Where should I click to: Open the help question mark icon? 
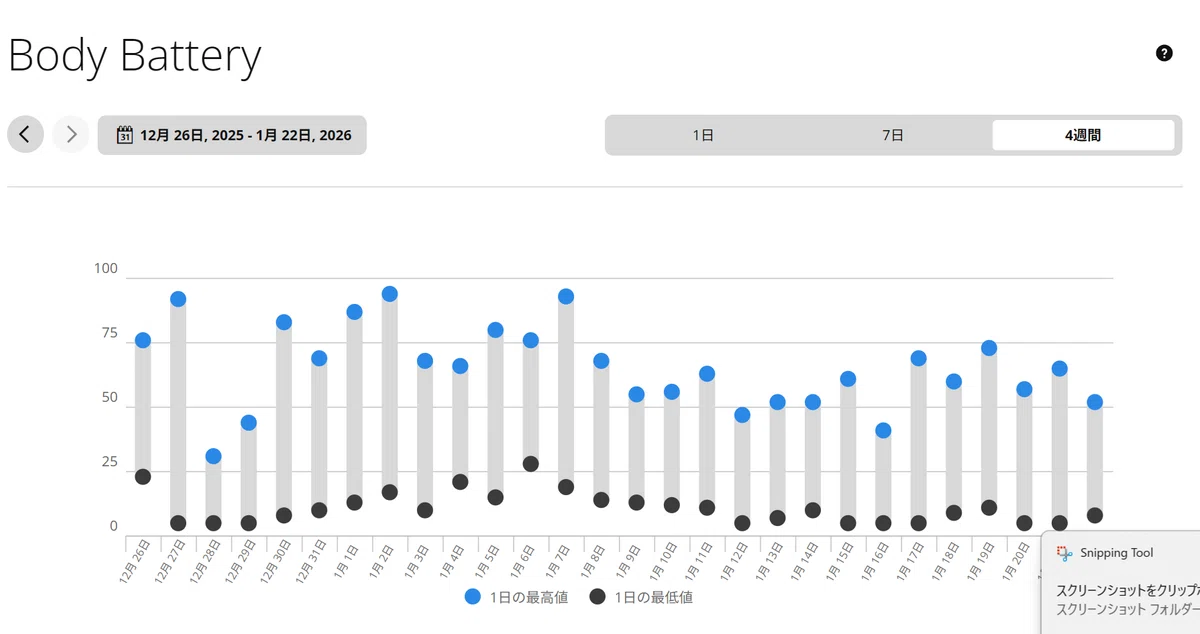click(1164, 53)
